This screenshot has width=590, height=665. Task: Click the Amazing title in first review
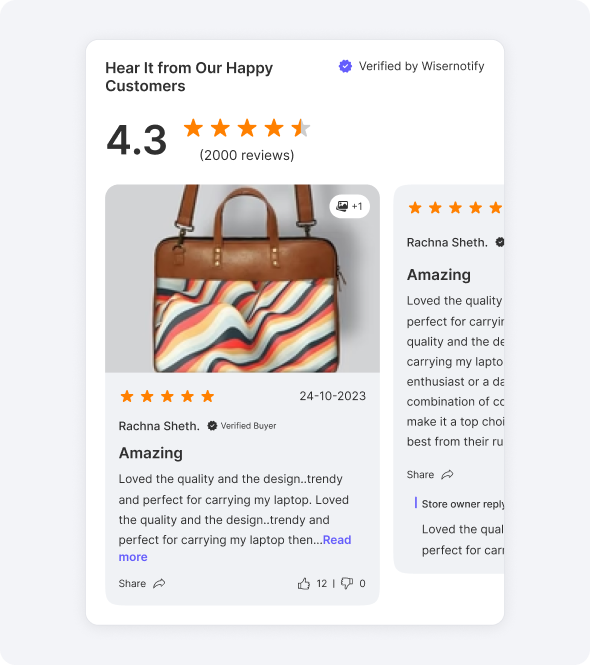tap(151, 453)
